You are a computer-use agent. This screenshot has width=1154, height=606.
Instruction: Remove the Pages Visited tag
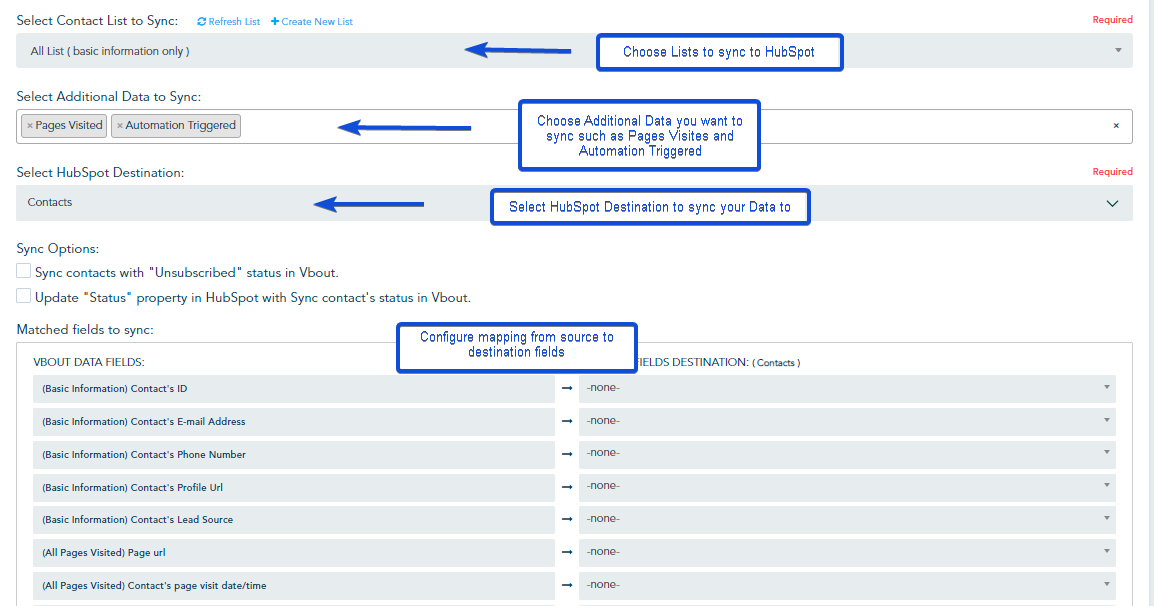coord(29,126)
